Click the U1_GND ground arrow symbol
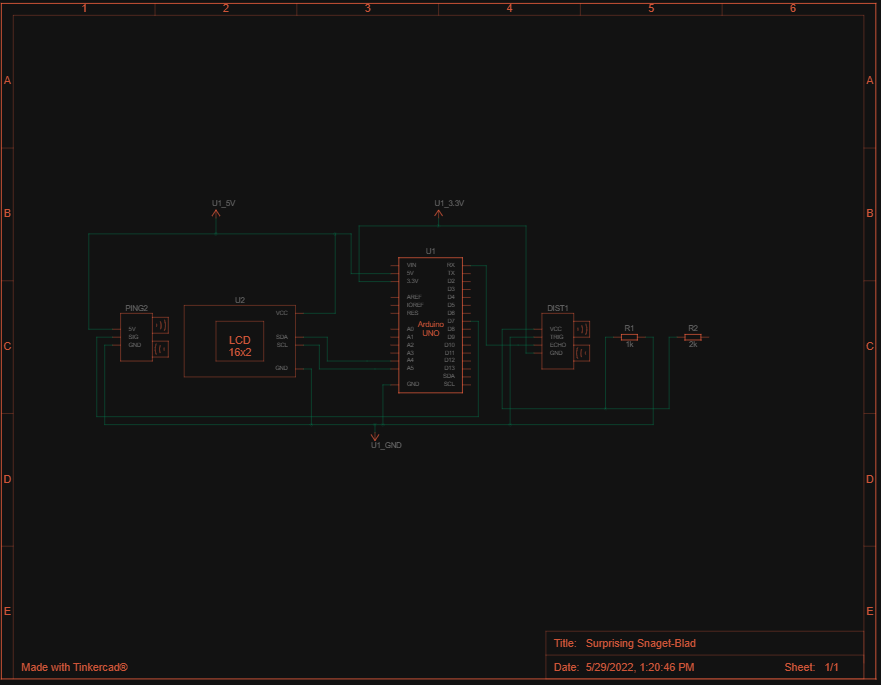The image size is (881, 685). (375, 435)
